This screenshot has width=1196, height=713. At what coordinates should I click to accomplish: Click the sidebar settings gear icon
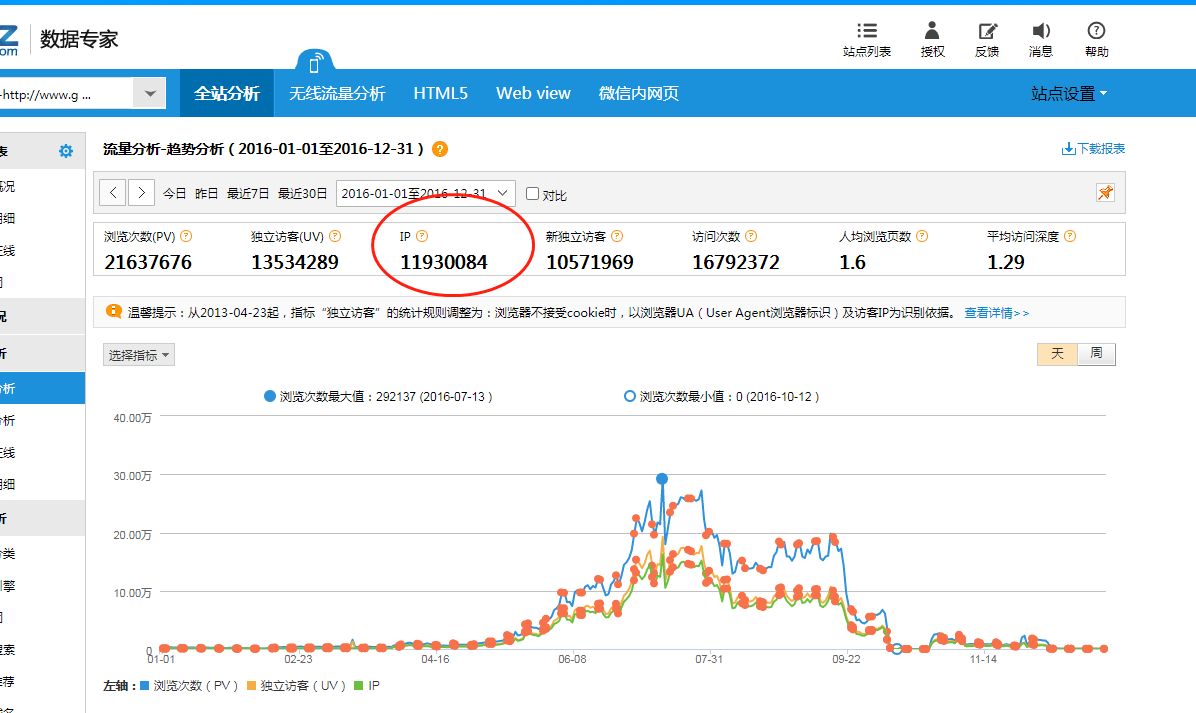(x=66, y=151)
